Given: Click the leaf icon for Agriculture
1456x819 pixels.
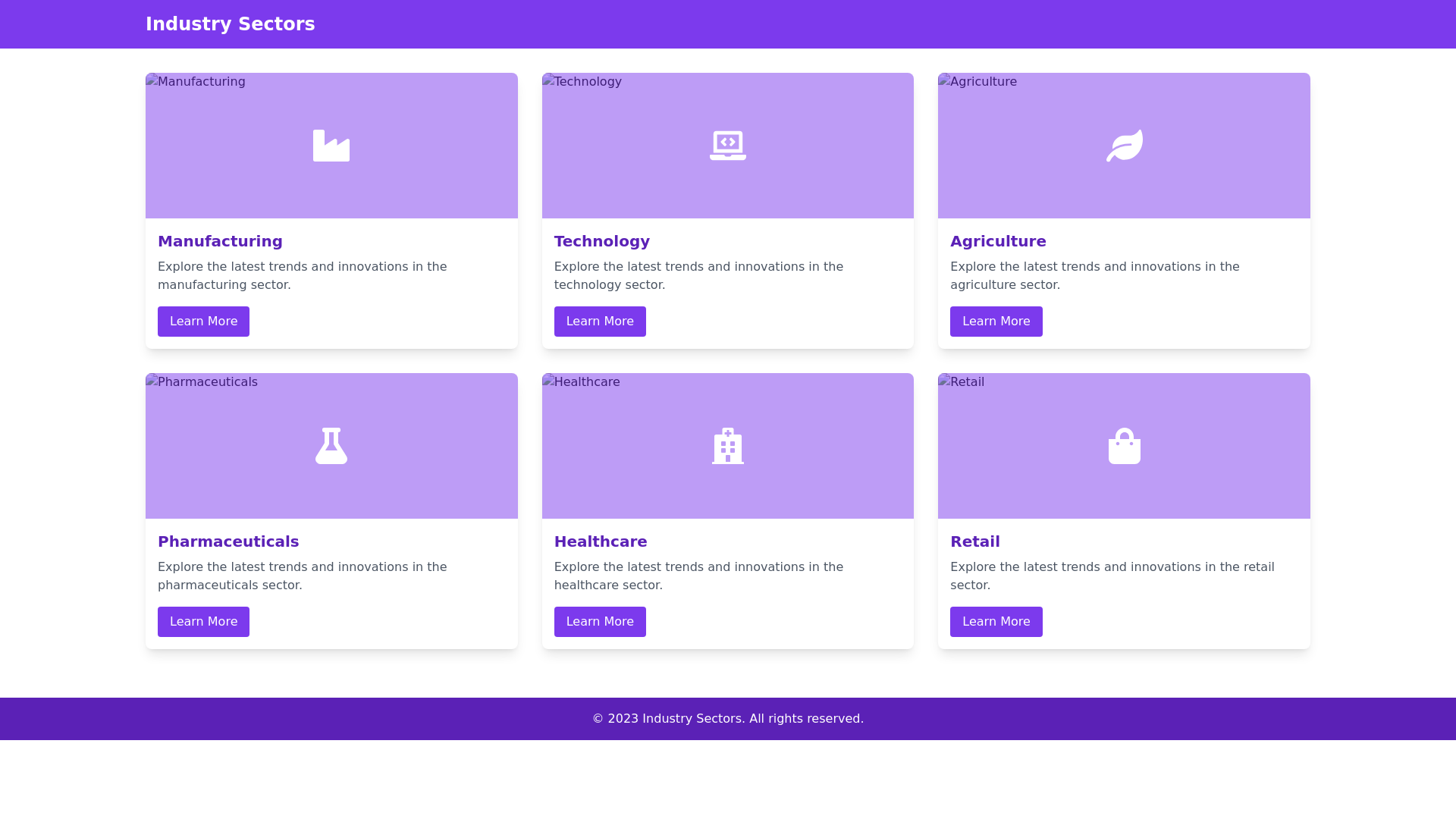Looking at the screenshot, I should tap(1124, 146).
